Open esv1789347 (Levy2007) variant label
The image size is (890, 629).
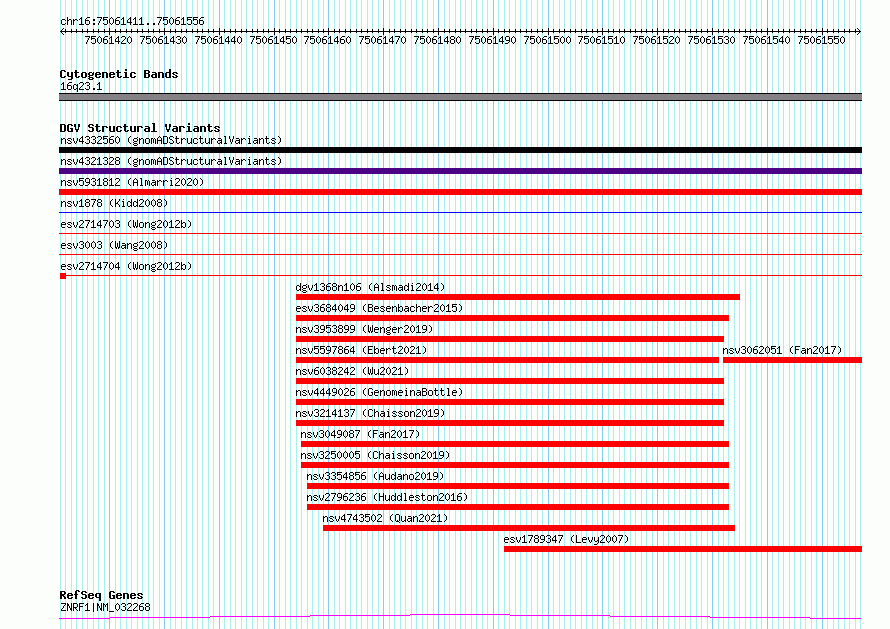(566, 539)
